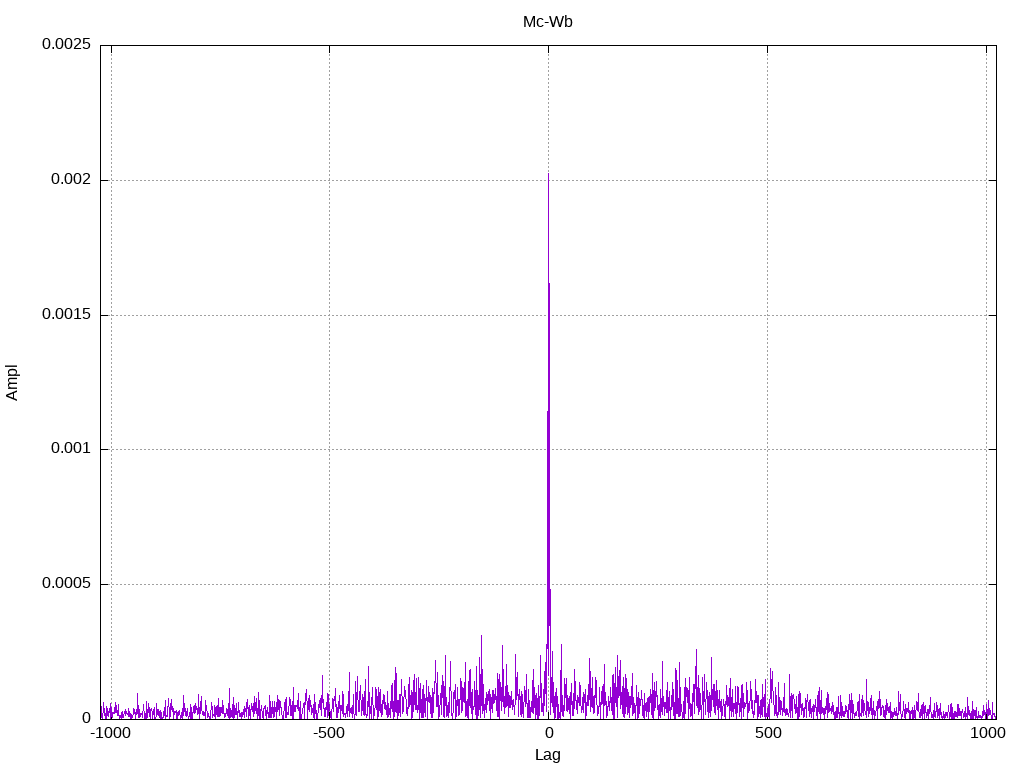This screenshot has width=1024, height=768.
Task: Select the "Ampl" y-axis label
Action: tap(12, 383)
